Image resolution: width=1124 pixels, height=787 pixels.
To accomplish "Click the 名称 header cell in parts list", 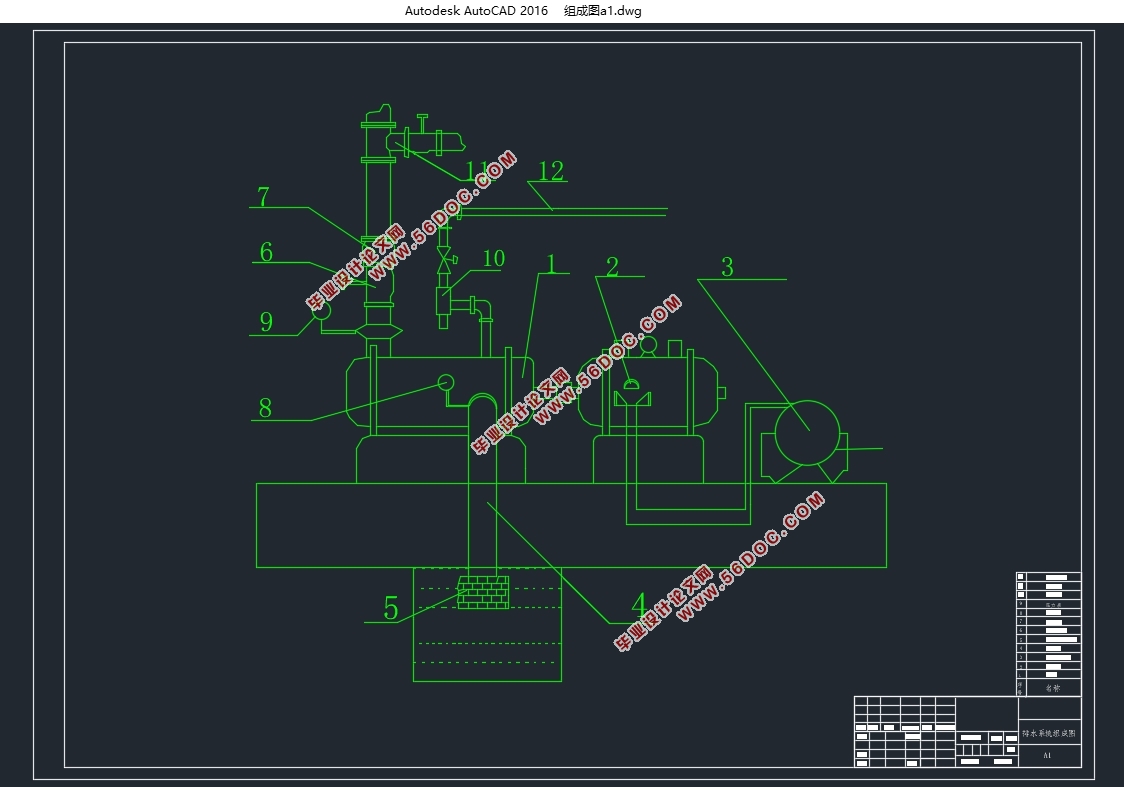I will [x=1052, y=688].
